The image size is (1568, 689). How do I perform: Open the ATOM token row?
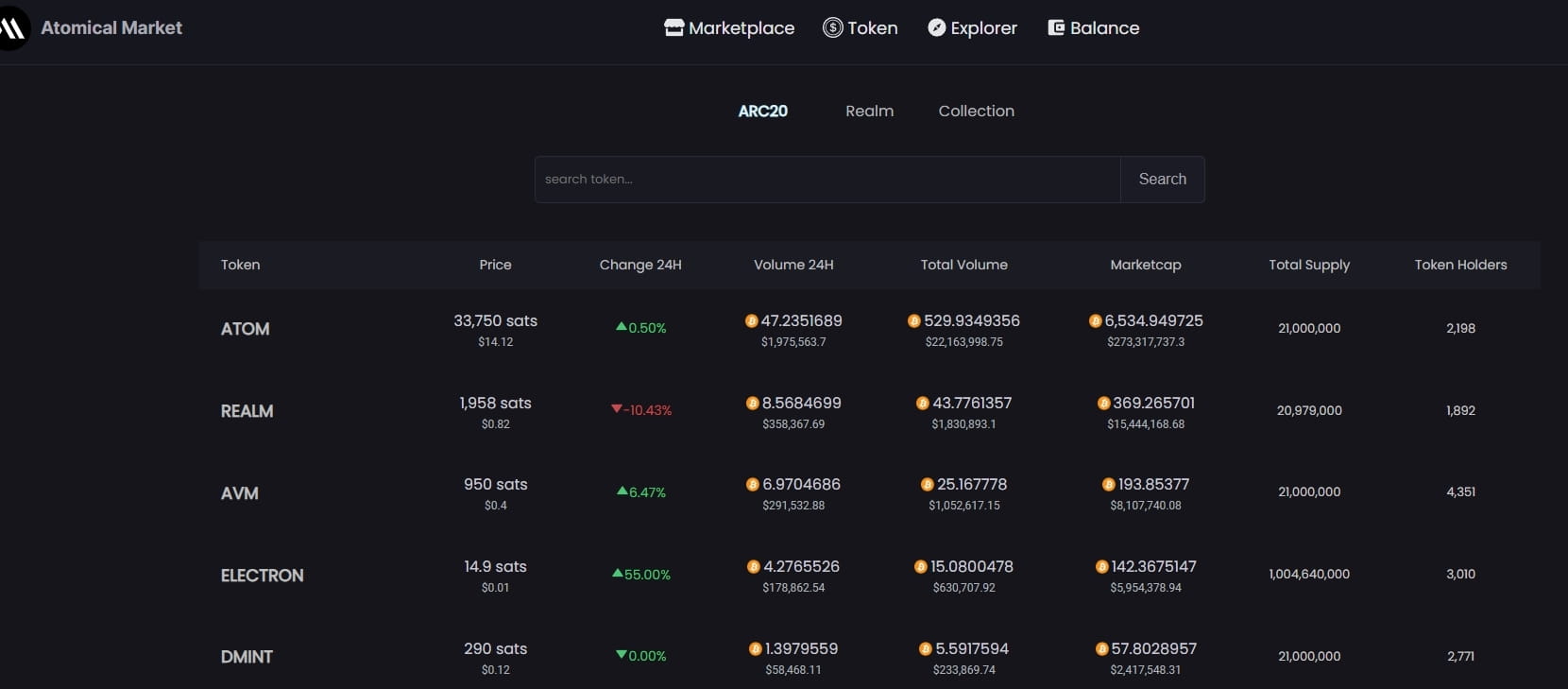click(245, 329)
